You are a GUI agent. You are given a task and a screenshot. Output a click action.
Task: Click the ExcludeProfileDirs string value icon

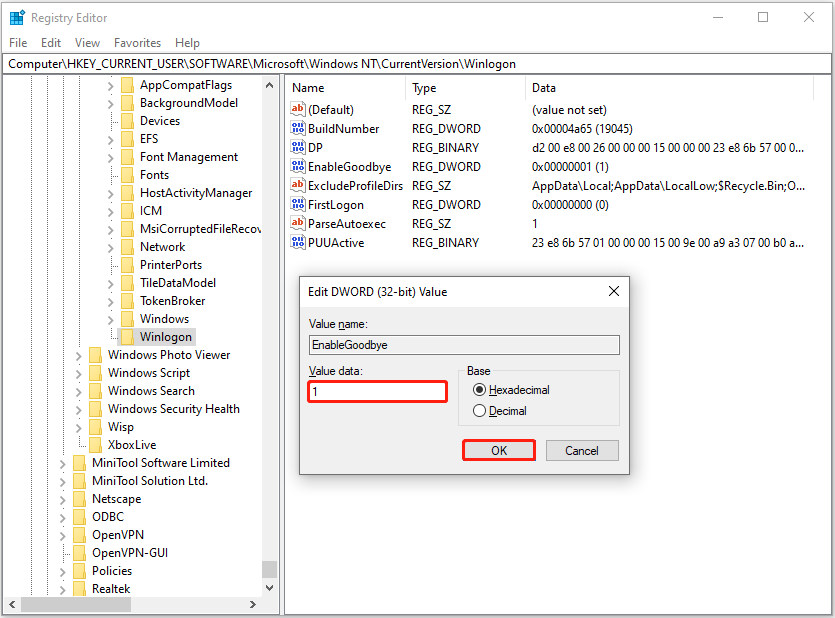298,185
